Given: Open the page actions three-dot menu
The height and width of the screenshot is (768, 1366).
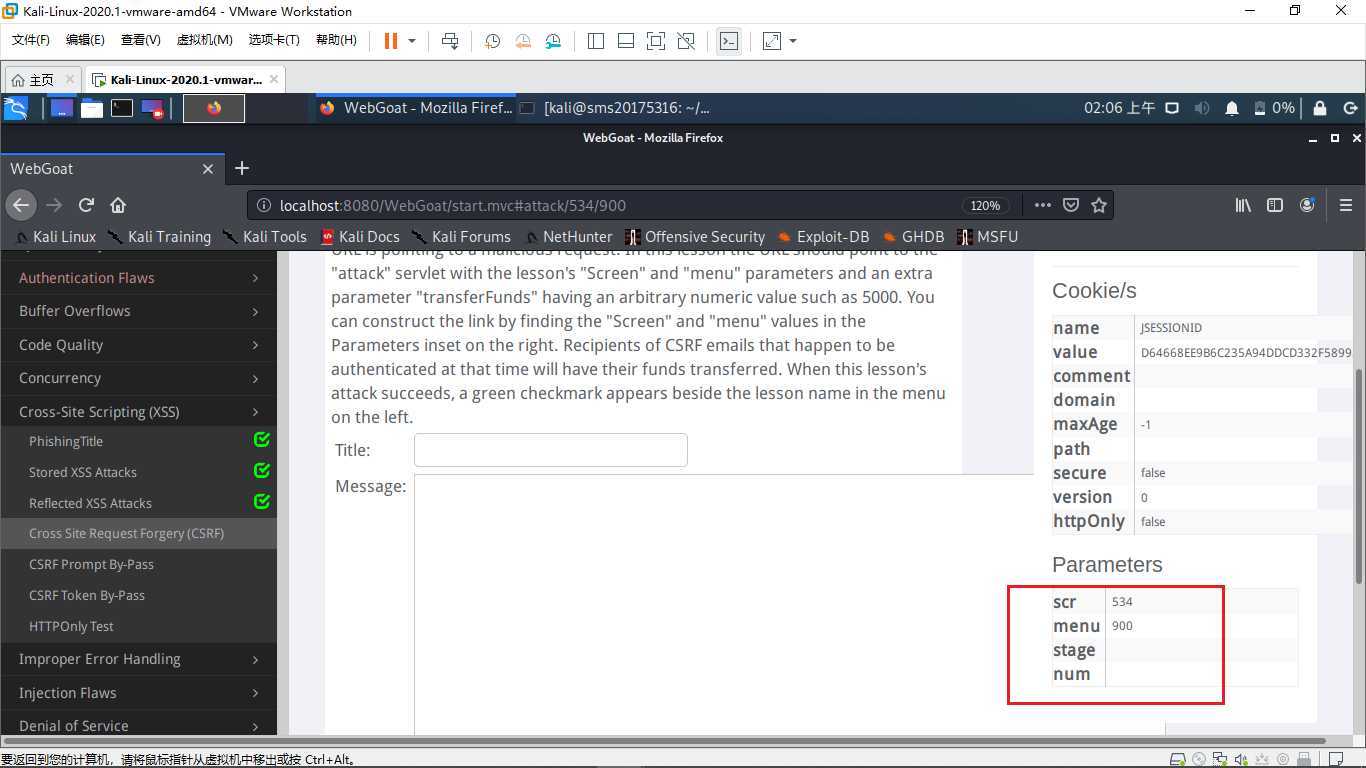Looking at the screenshot, I should point(1042,205).
